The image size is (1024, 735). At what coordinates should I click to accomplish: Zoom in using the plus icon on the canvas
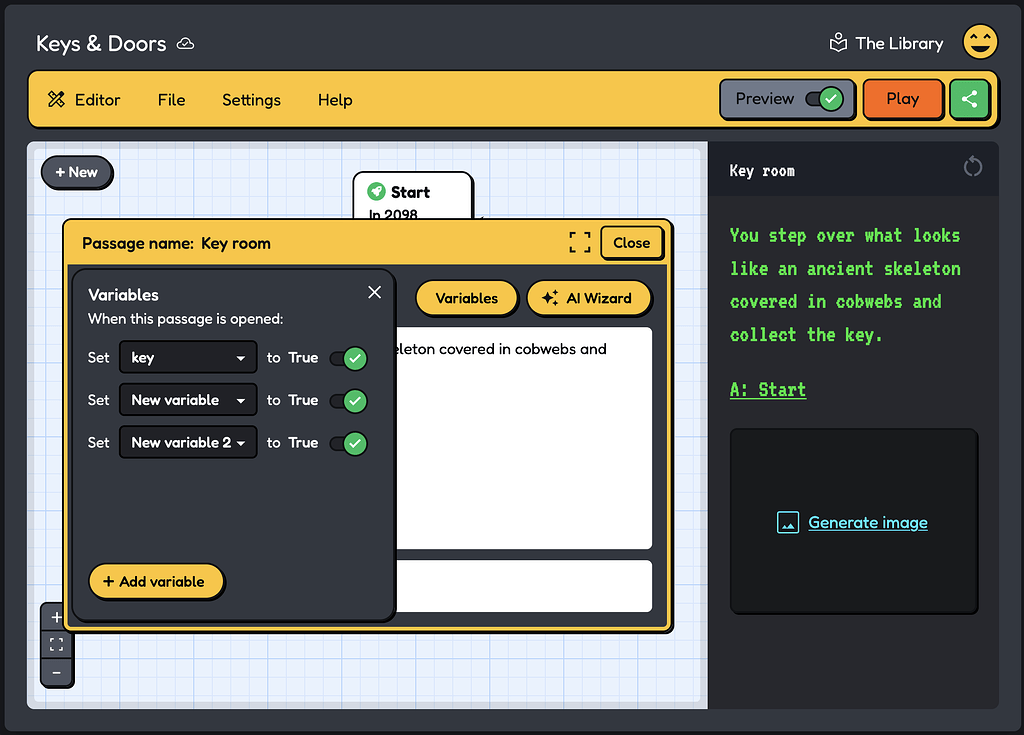click(57, 616)
